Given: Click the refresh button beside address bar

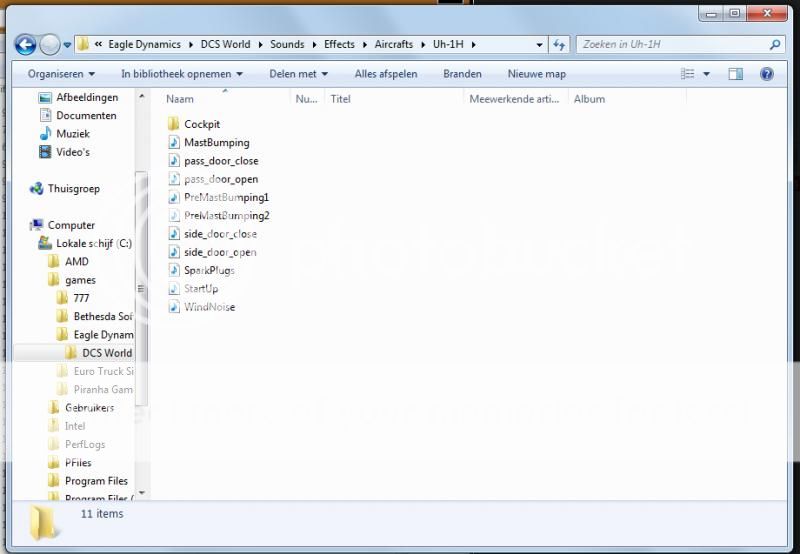Looking at the screenshot, I should pos(560,45).
